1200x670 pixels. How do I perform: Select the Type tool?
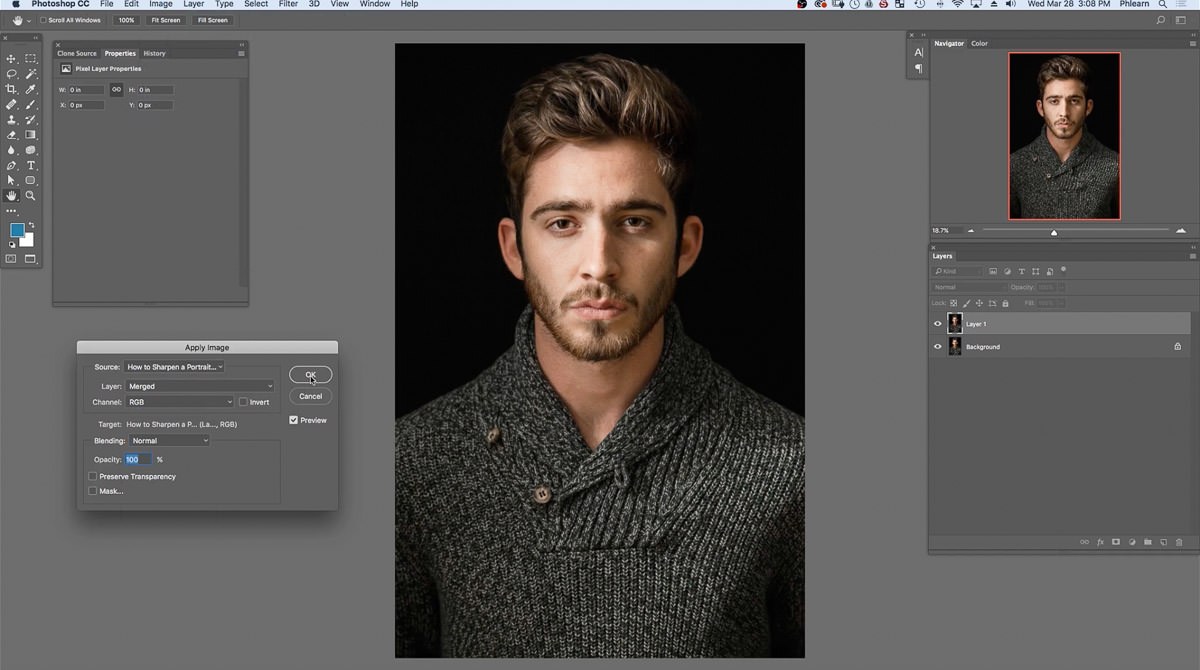point(31,165)
